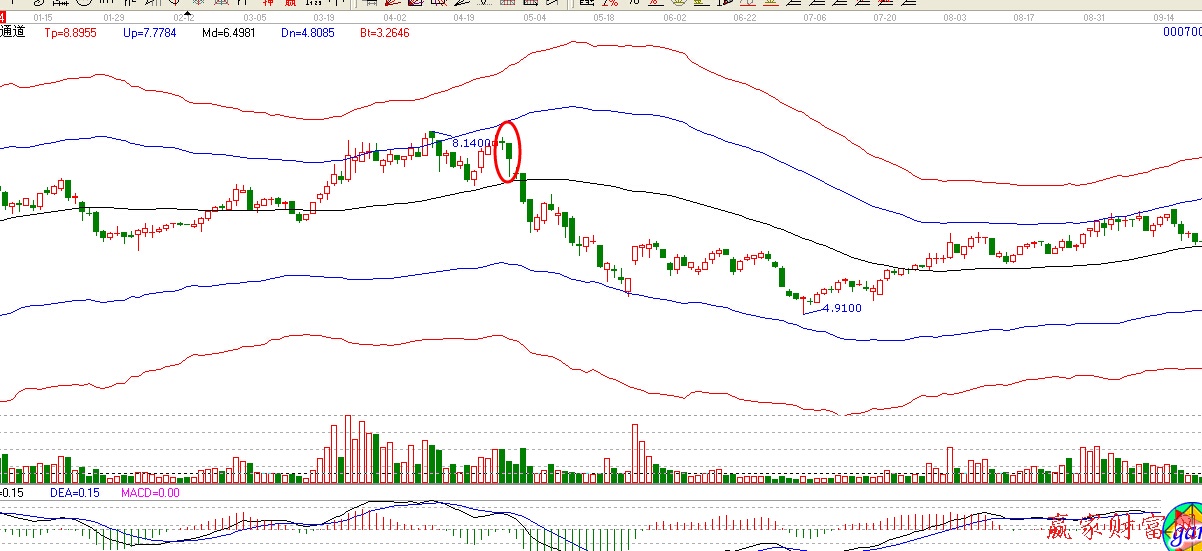Click the Up=7.7784 upper band value
Screen dimensions: 1202x551
151,32
